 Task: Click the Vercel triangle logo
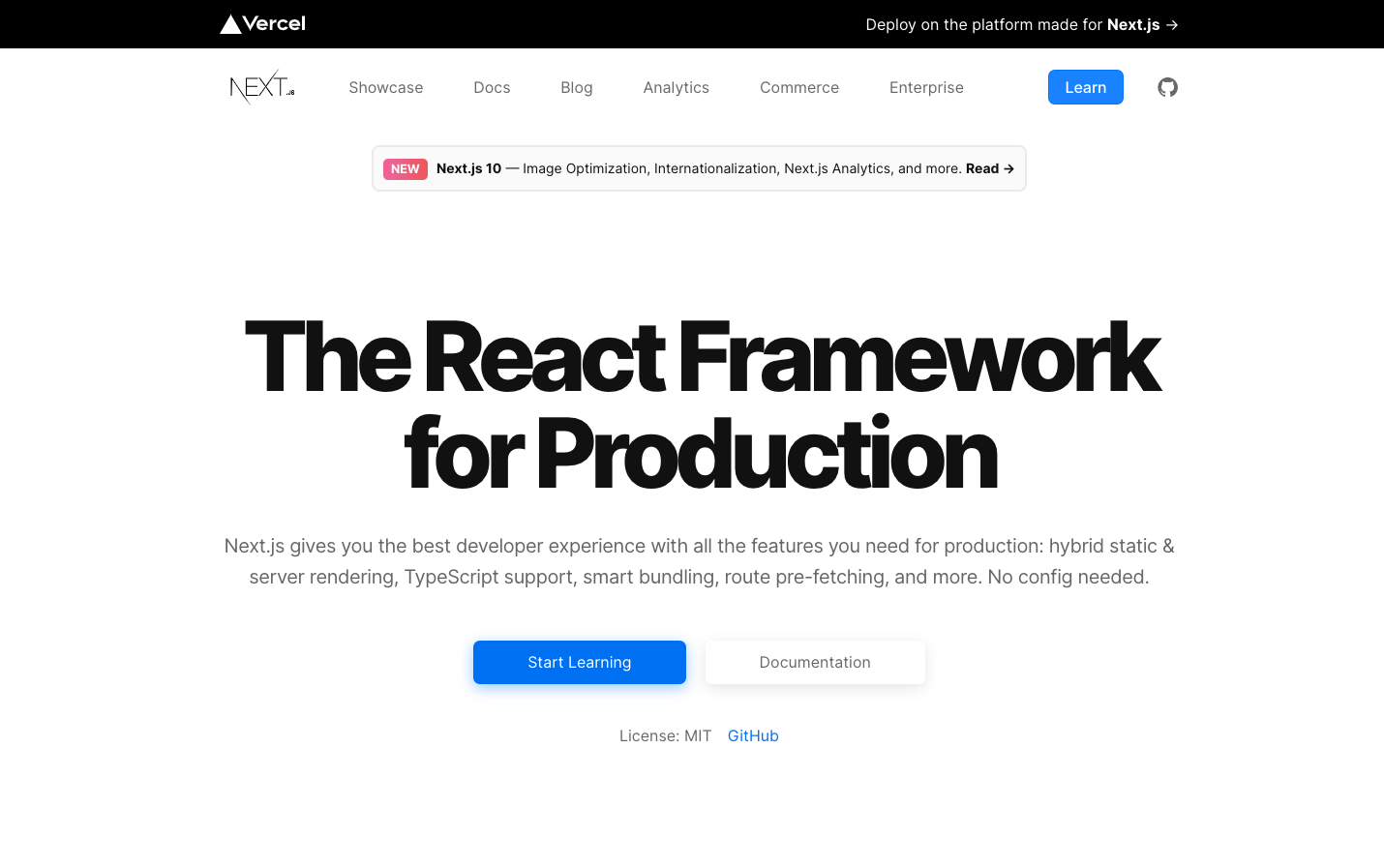pos(262,24)
